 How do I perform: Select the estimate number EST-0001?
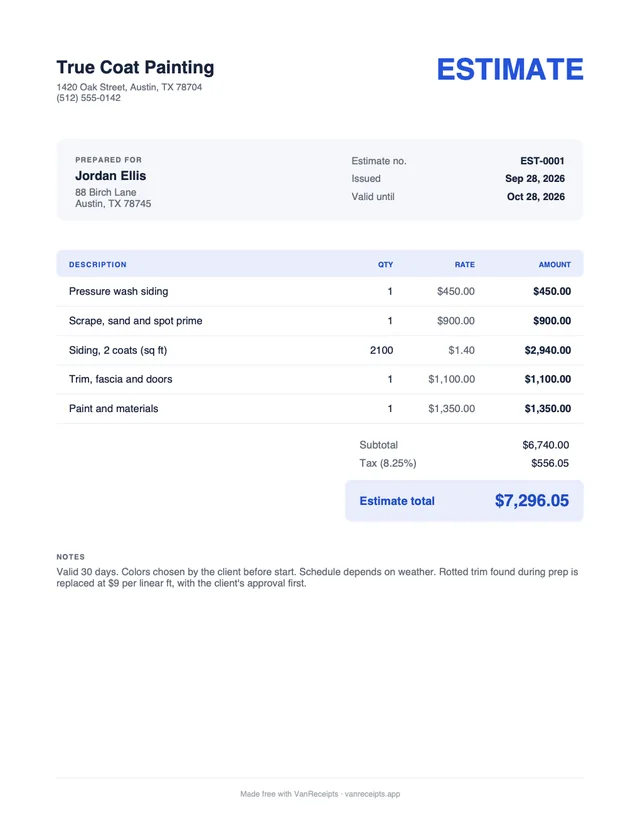542,161
